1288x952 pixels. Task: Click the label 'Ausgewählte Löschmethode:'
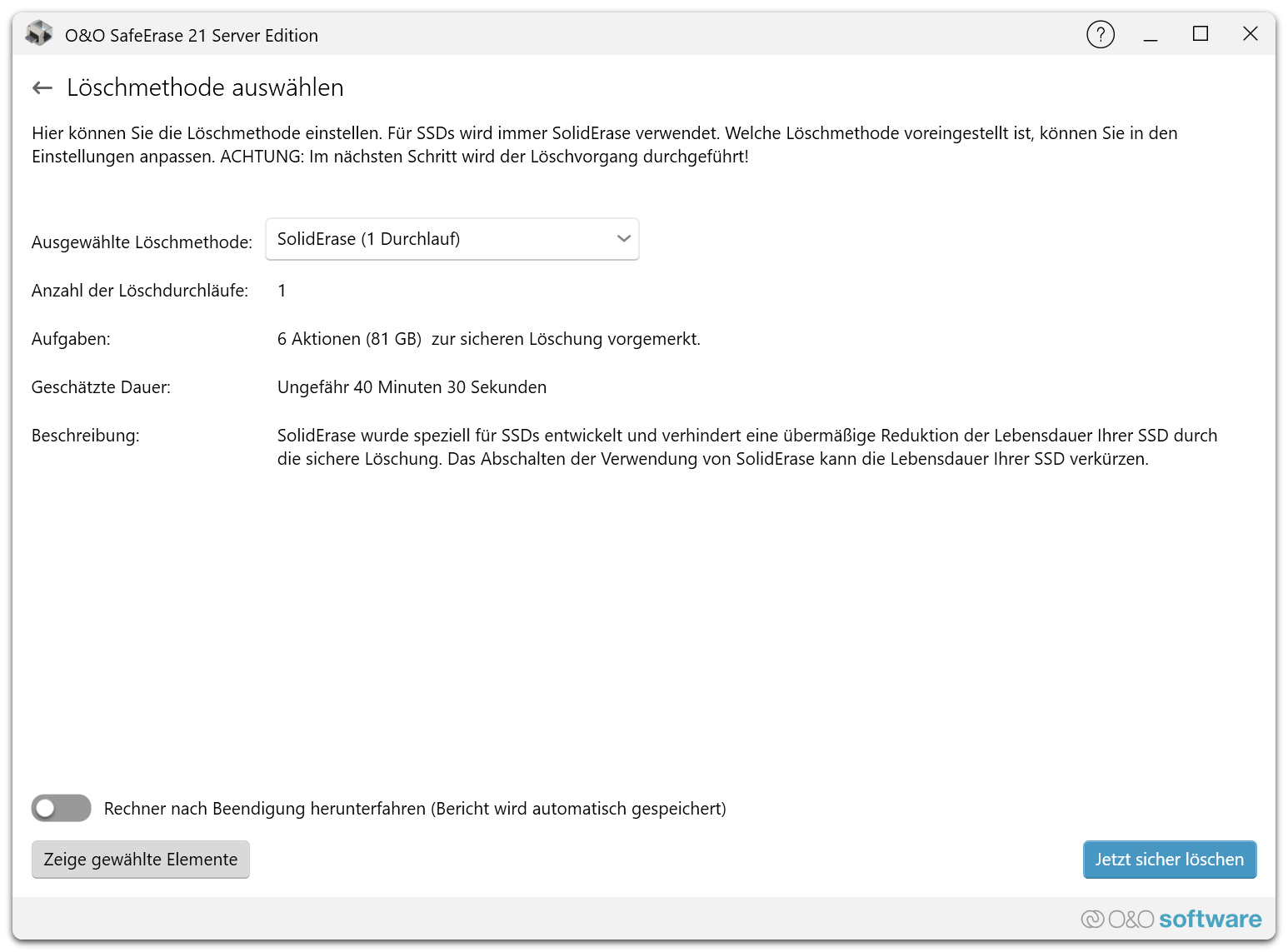point(142,242)
